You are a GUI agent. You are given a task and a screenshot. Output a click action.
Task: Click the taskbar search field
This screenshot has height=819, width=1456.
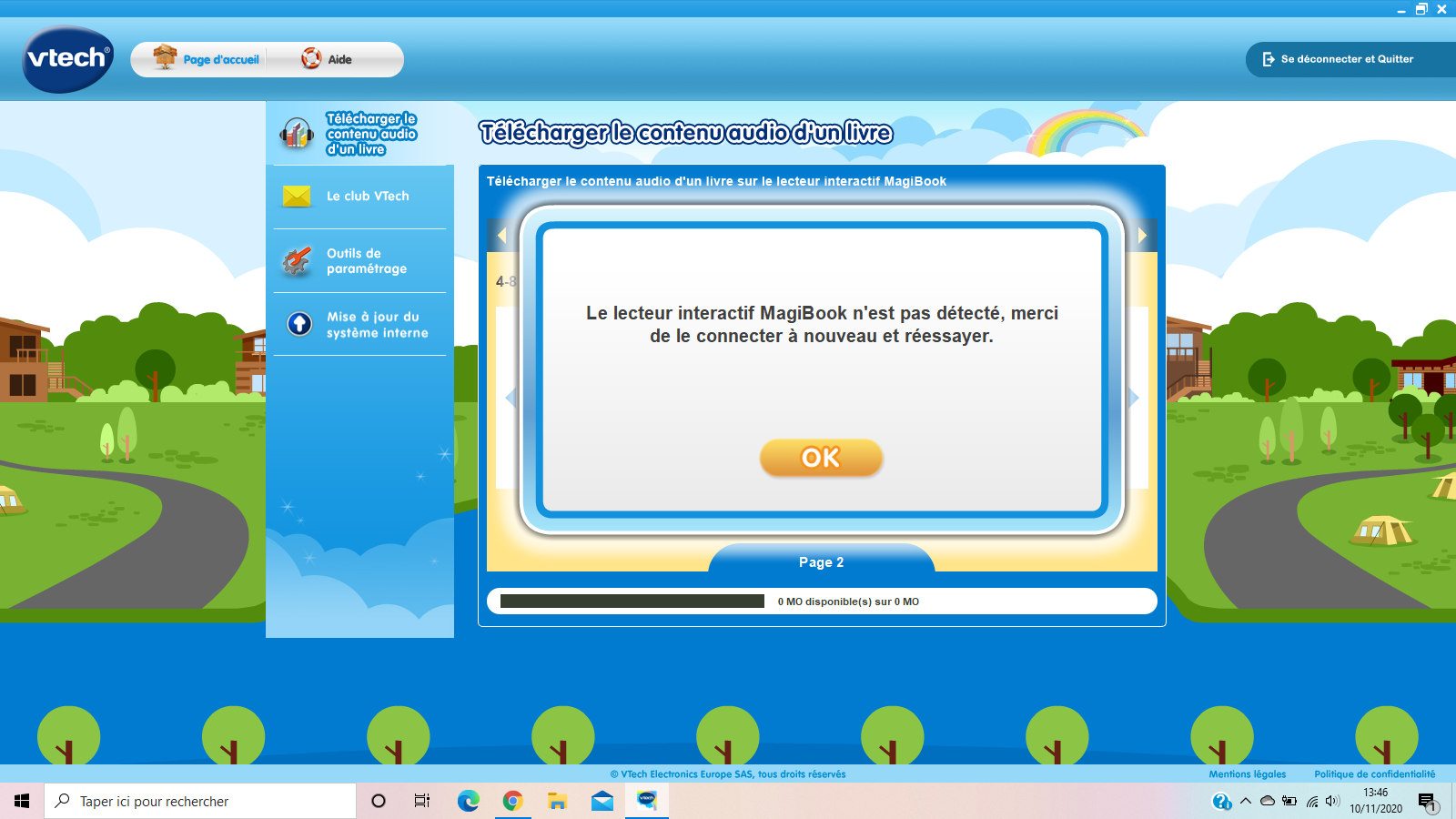click(200, 801)
